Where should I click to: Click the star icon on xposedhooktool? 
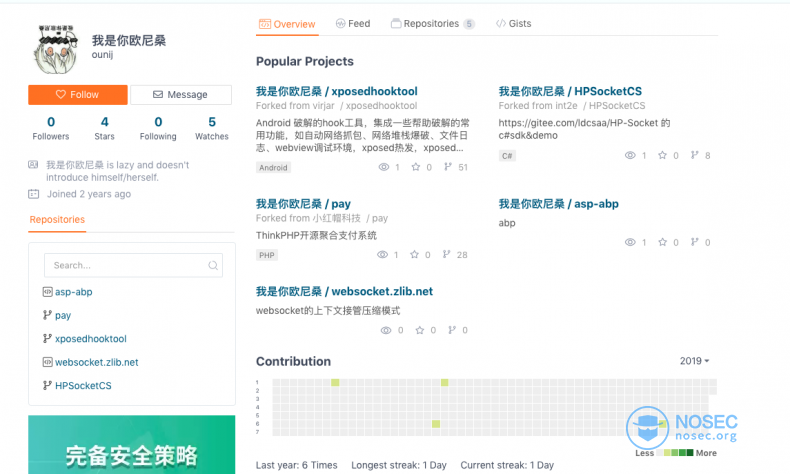click(x=416, y=167)
